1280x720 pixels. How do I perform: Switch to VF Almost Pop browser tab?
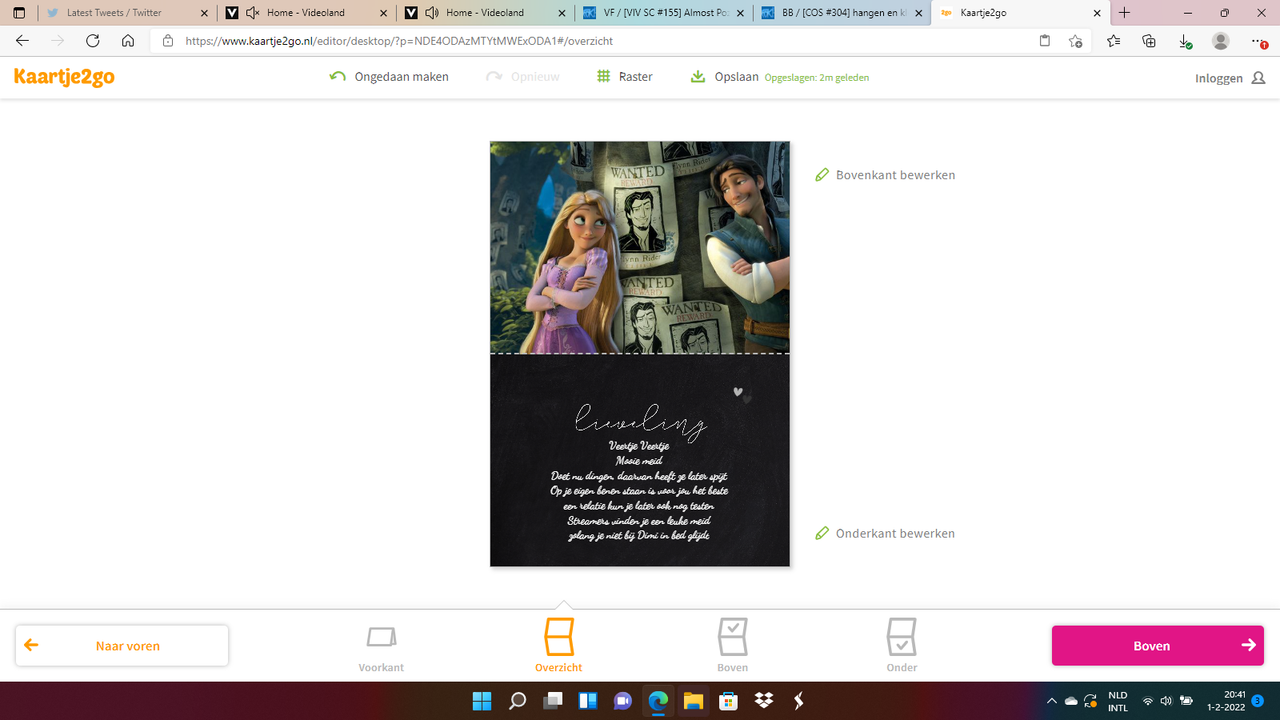664,13
